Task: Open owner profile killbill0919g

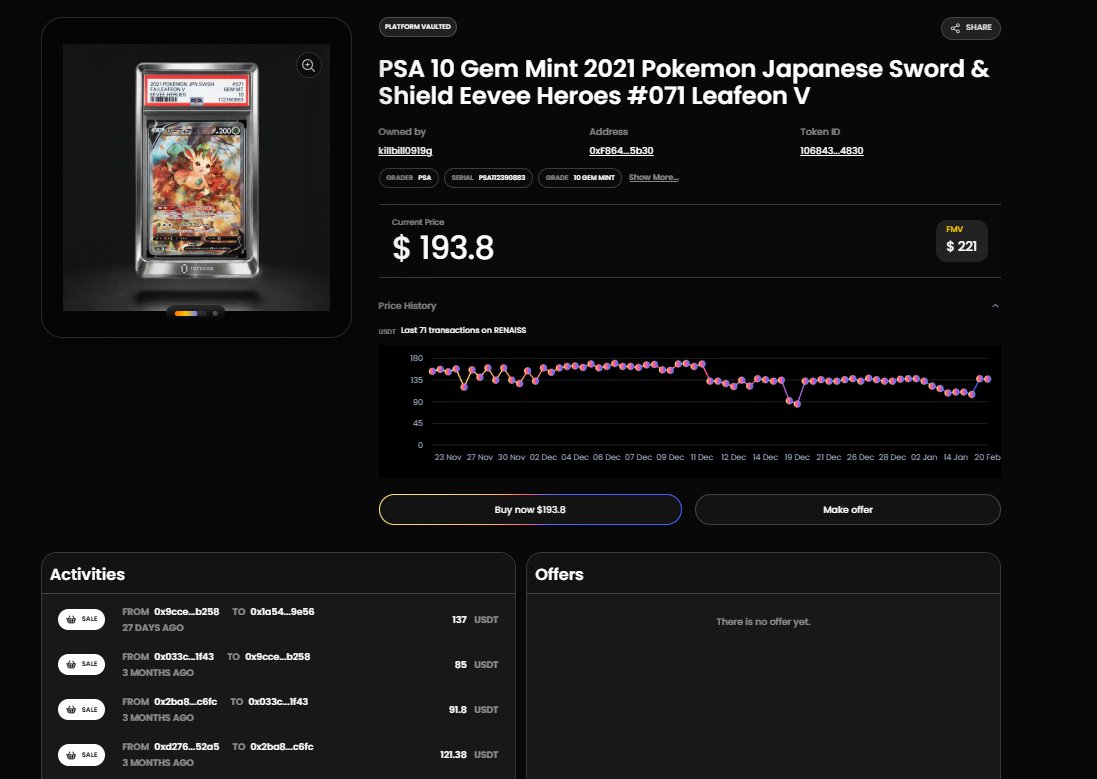Action: coord(405,150)
